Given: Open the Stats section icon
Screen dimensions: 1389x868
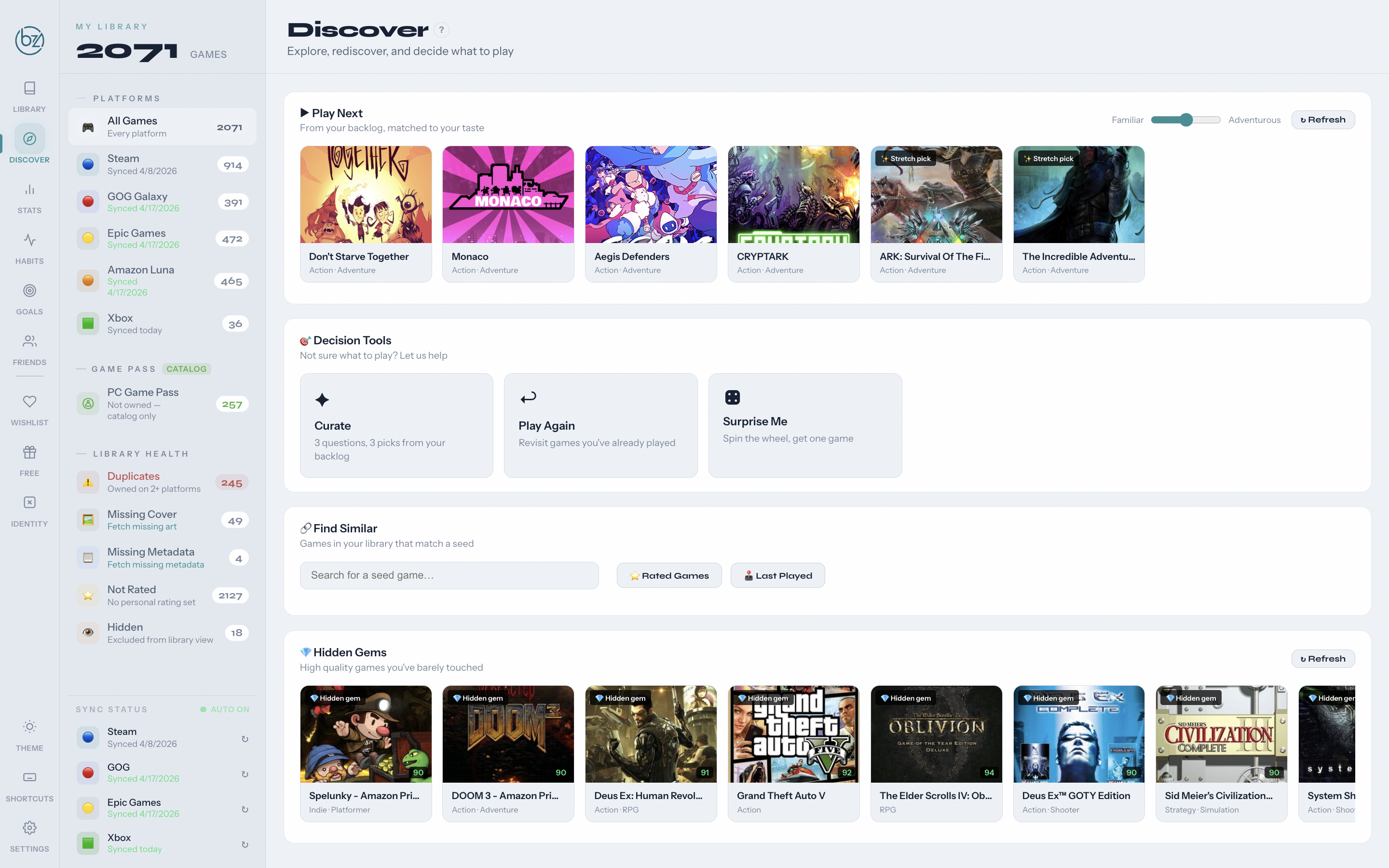Looking at the screenshot, I should [x=29, y=190].
